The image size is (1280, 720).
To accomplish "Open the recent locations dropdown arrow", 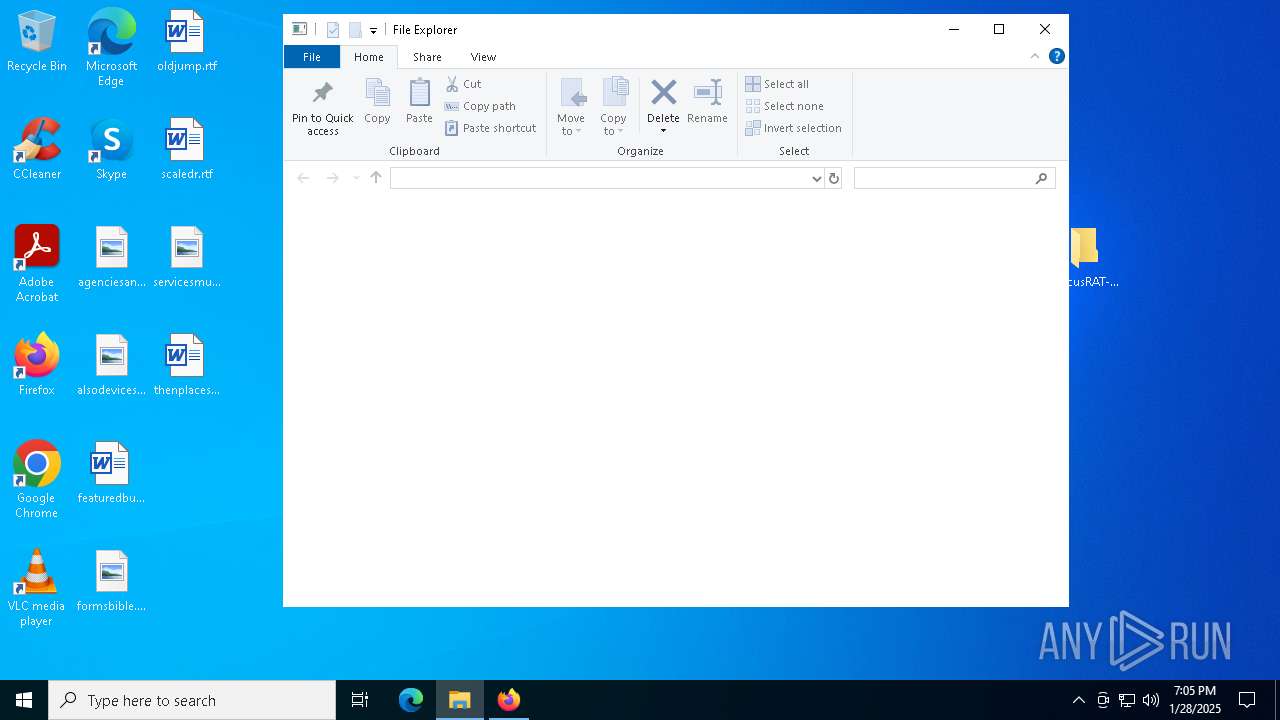I will tap(355, 178).
